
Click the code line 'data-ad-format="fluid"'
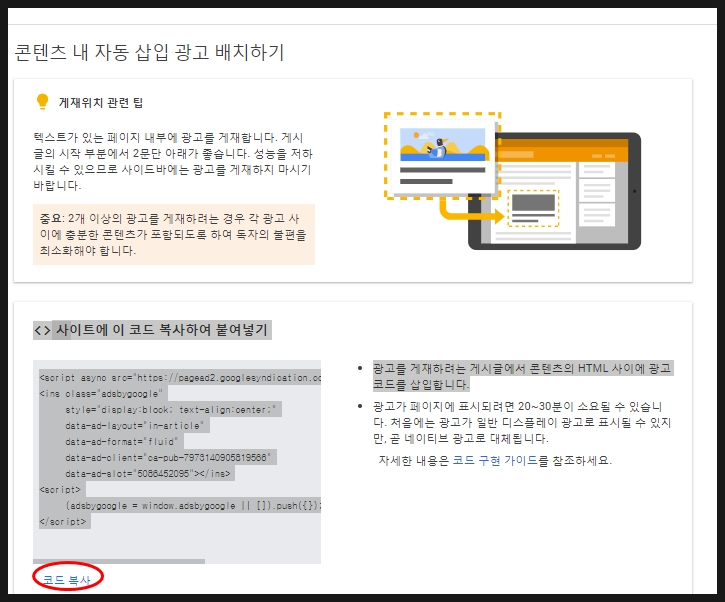tap(122, 442)
